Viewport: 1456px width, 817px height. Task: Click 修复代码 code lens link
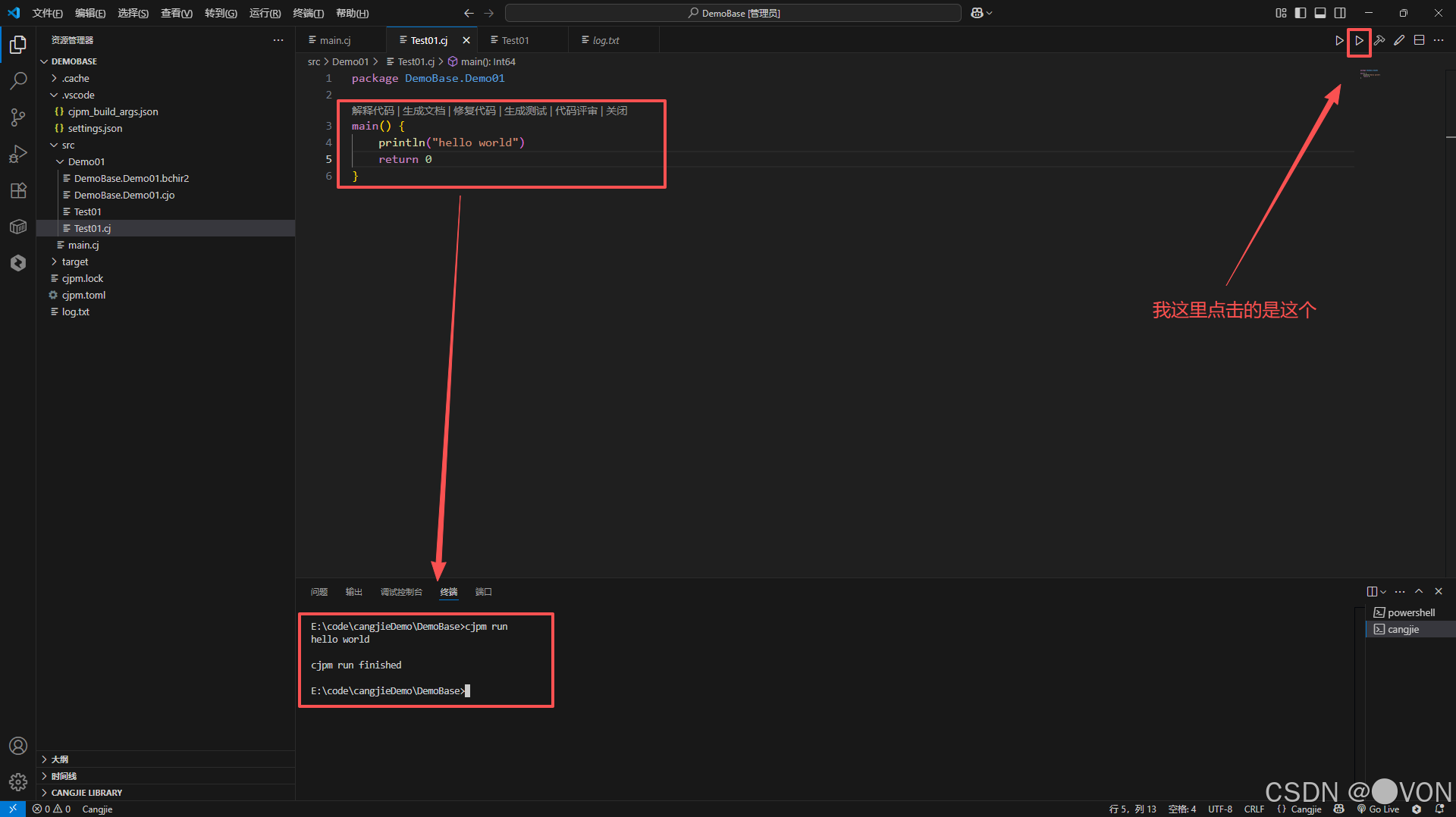[475, 111]
